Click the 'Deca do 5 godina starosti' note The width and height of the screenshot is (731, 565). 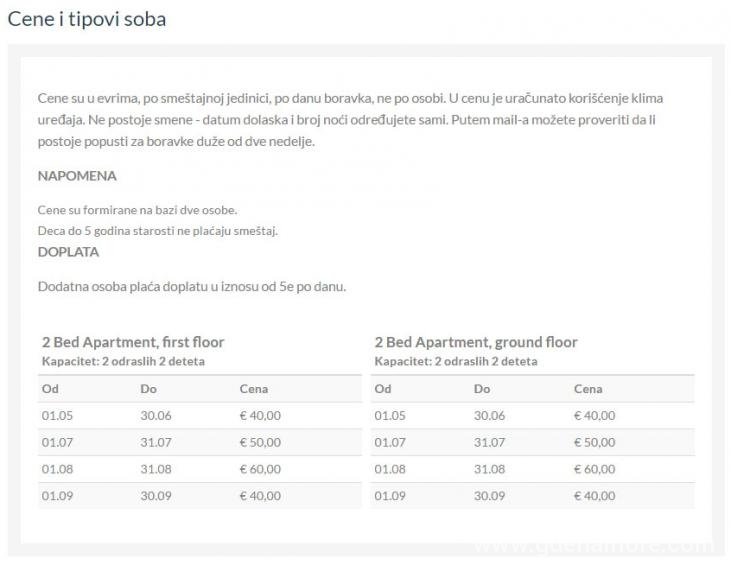[x=158, y=231]
